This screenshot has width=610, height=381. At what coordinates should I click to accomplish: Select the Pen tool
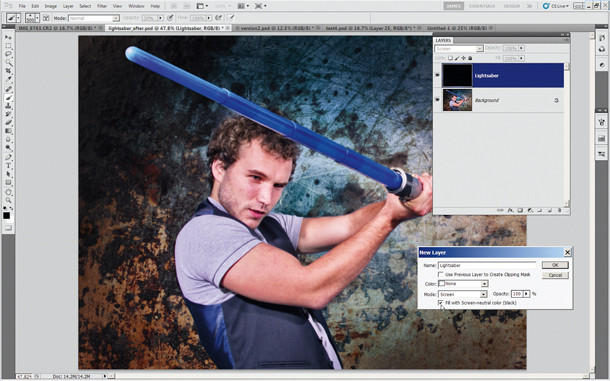coord(8,158)
